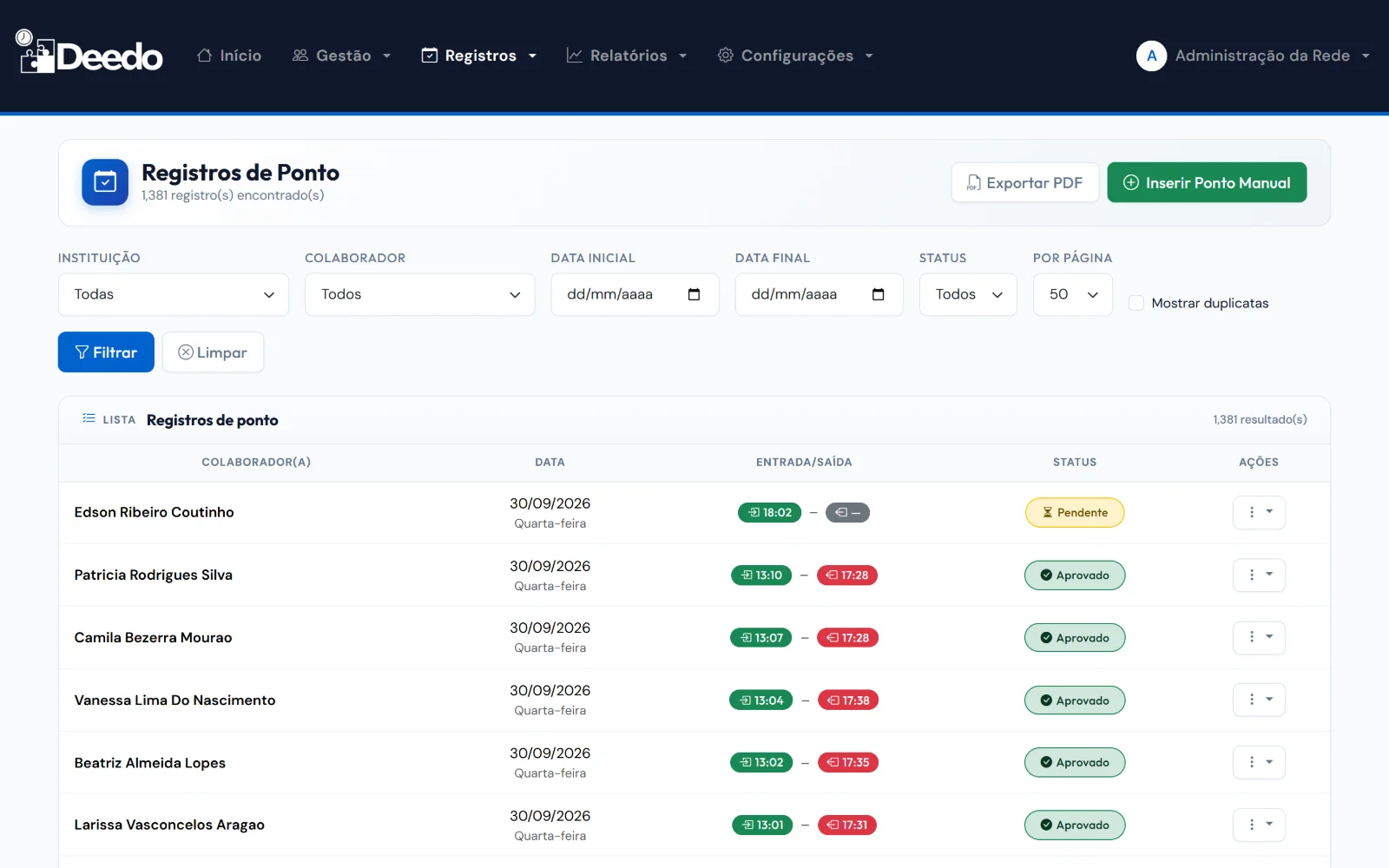Open actions menu for Larissa Vasconcelos Aragao

1259,825
